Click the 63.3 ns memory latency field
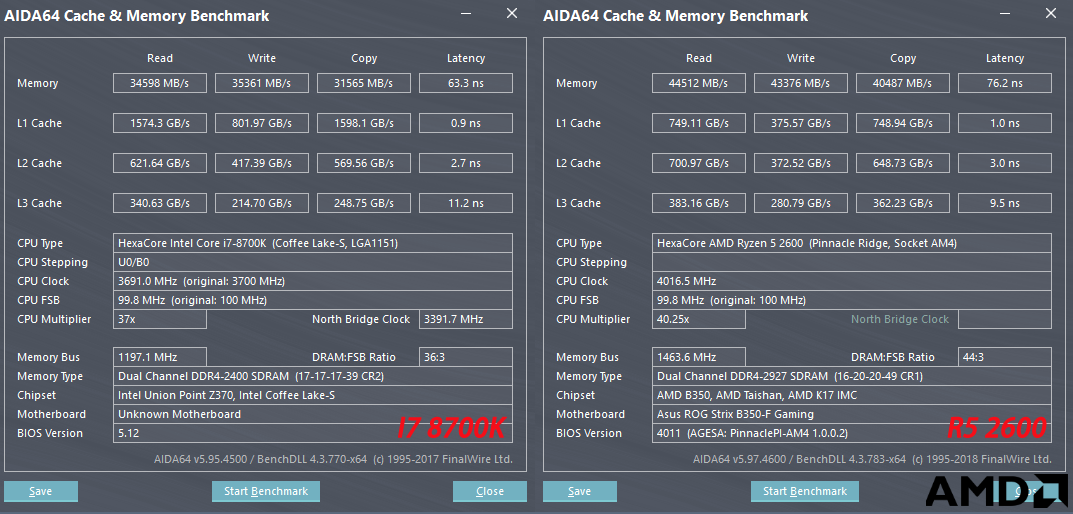Screen dimensions: 1073x514 pyautogui.click(x=465, y=83)
